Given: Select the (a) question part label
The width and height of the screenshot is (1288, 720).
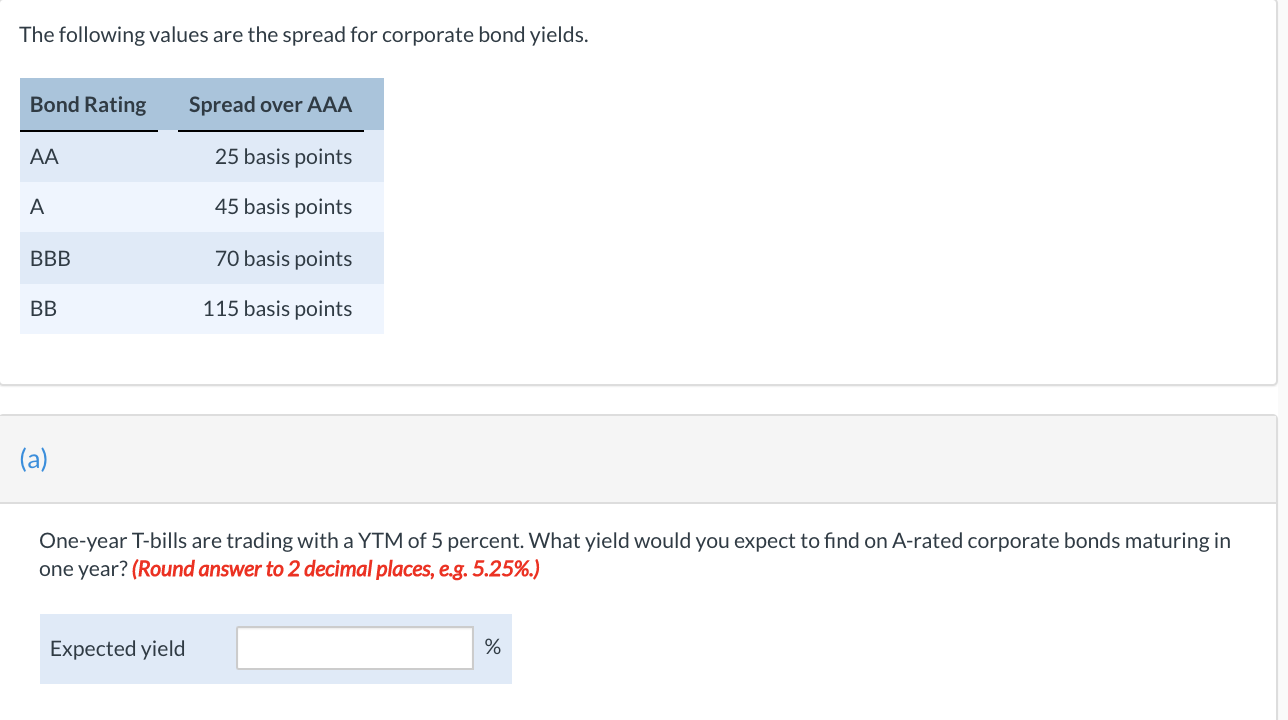Looking at the screenshot, I should [33, 459].
